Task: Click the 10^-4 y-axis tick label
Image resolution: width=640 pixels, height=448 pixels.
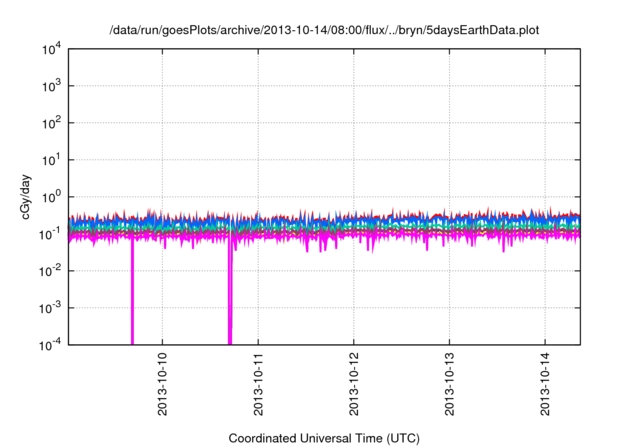Action: pos(50,346)
